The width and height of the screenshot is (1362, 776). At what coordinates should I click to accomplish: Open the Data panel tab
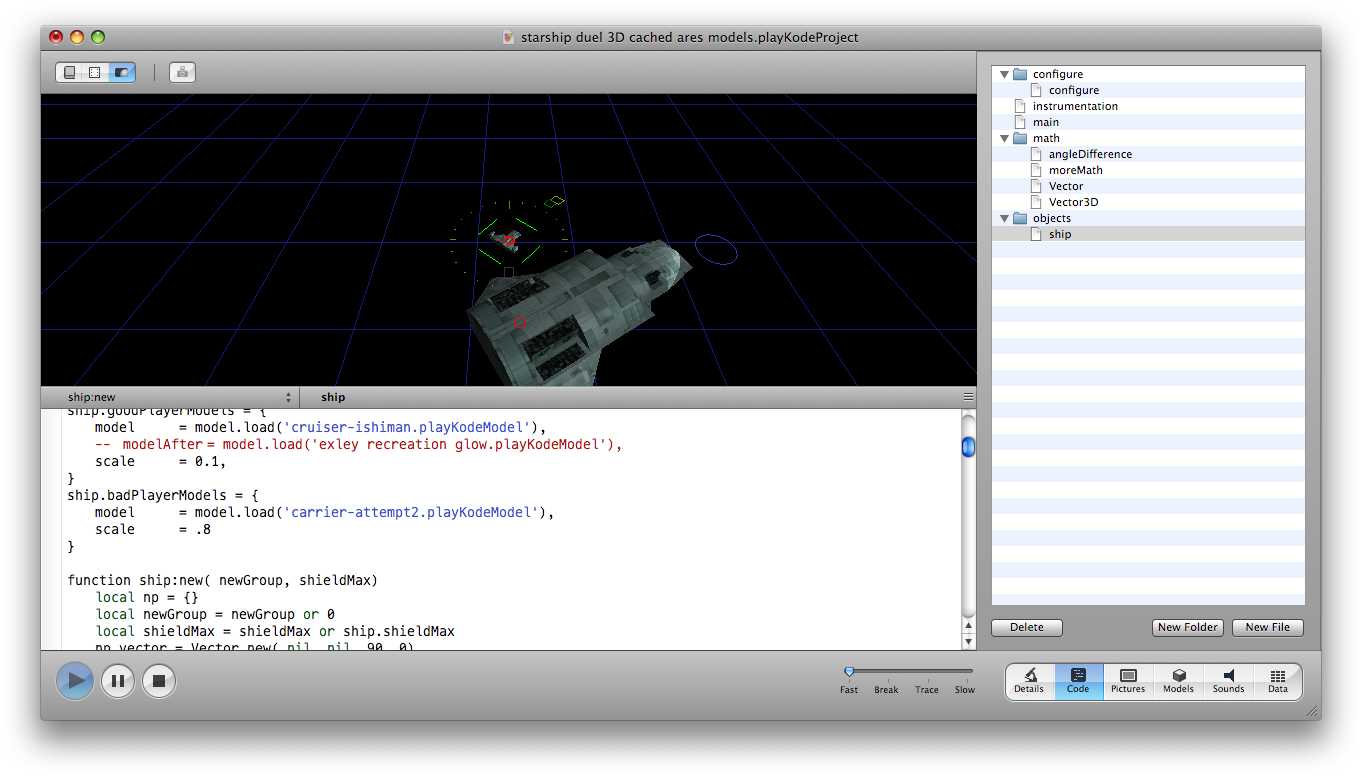pos(1277,681)
